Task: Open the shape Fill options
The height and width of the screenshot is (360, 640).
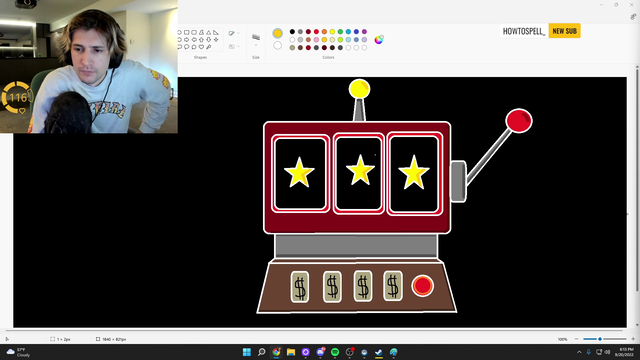Action: click(231, 47)
